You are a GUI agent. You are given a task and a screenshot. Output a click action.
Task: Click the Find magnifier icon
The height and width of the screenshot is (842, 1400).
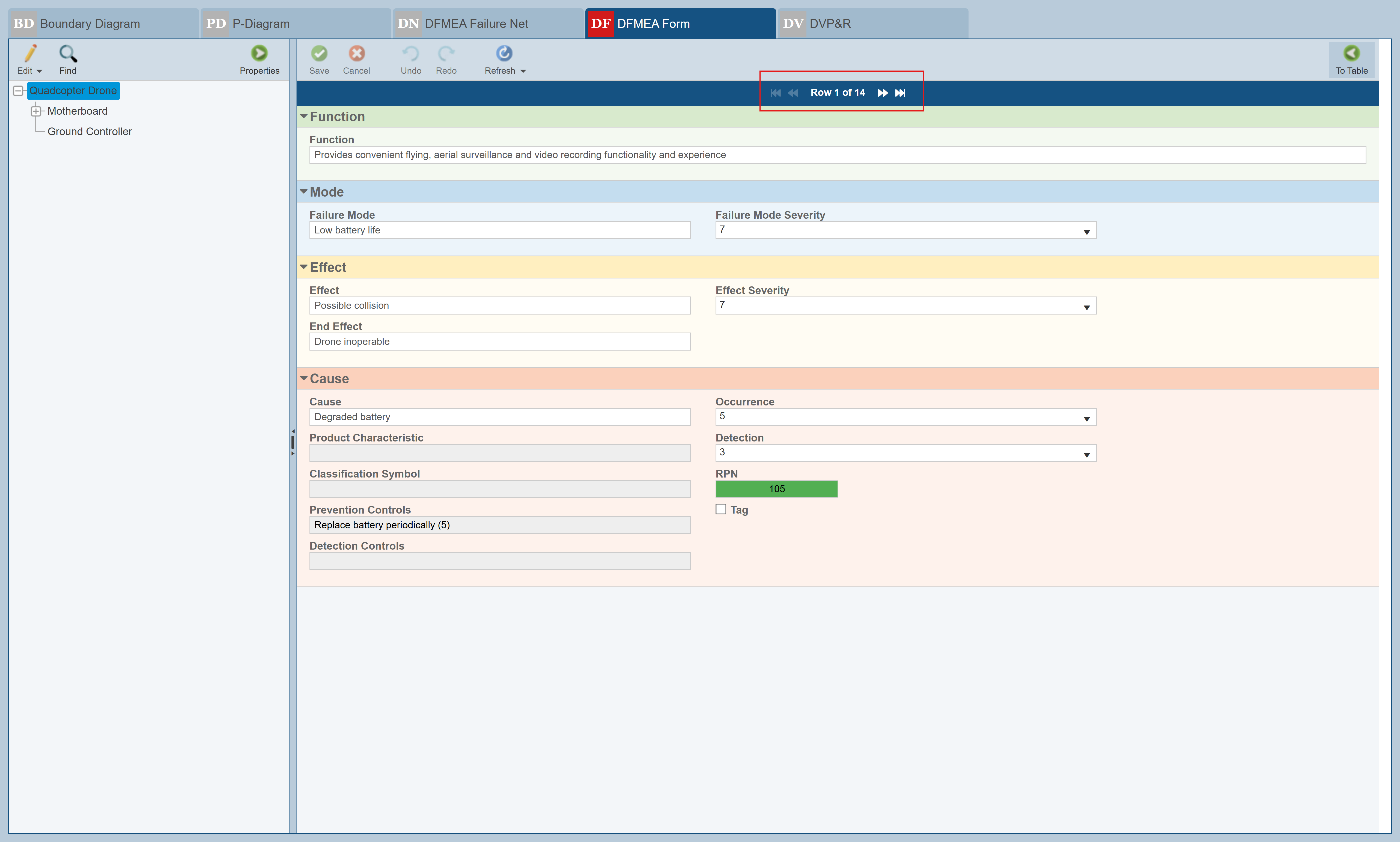coord(68,54)
